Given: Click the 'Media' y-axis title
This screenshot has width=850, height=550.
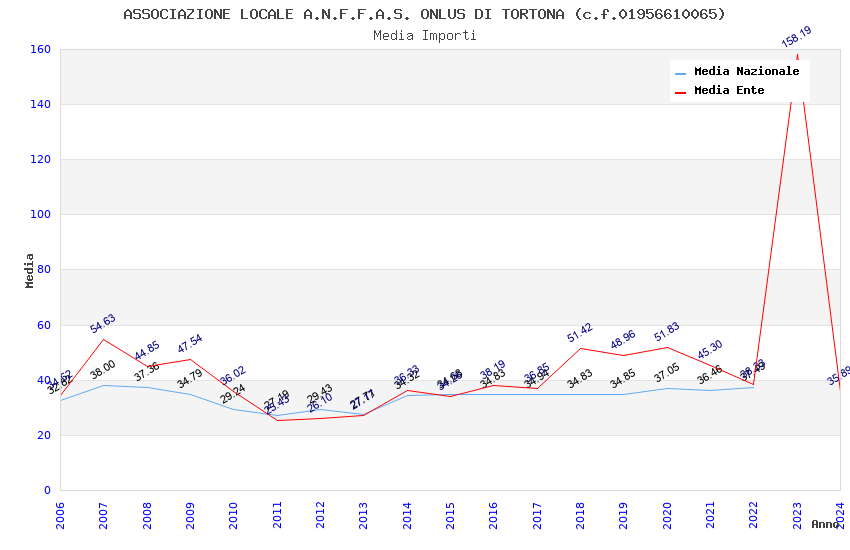Looking at the screenshot, I should [x=29, y=270].
